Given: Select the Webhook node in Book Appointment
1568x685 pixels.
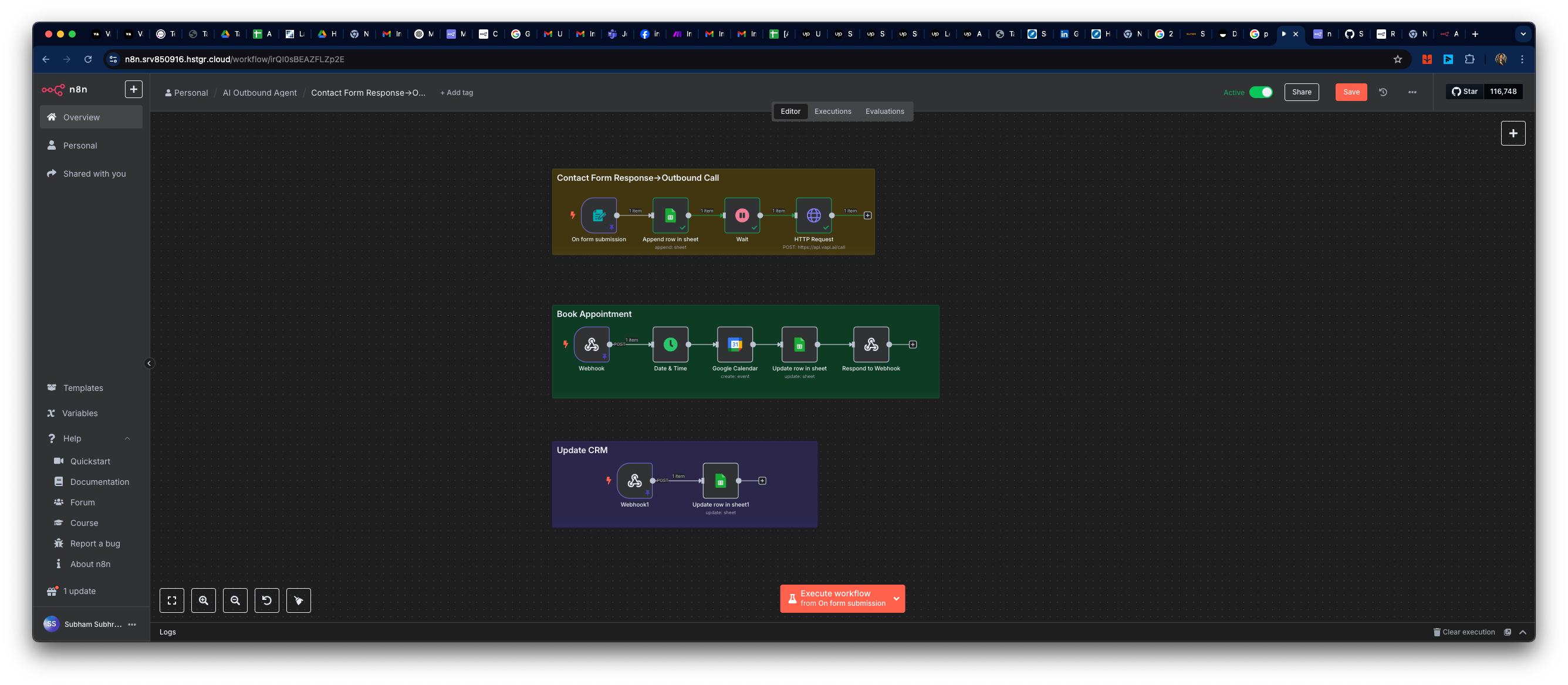Looking at the screenshot, I should point(591,344).
